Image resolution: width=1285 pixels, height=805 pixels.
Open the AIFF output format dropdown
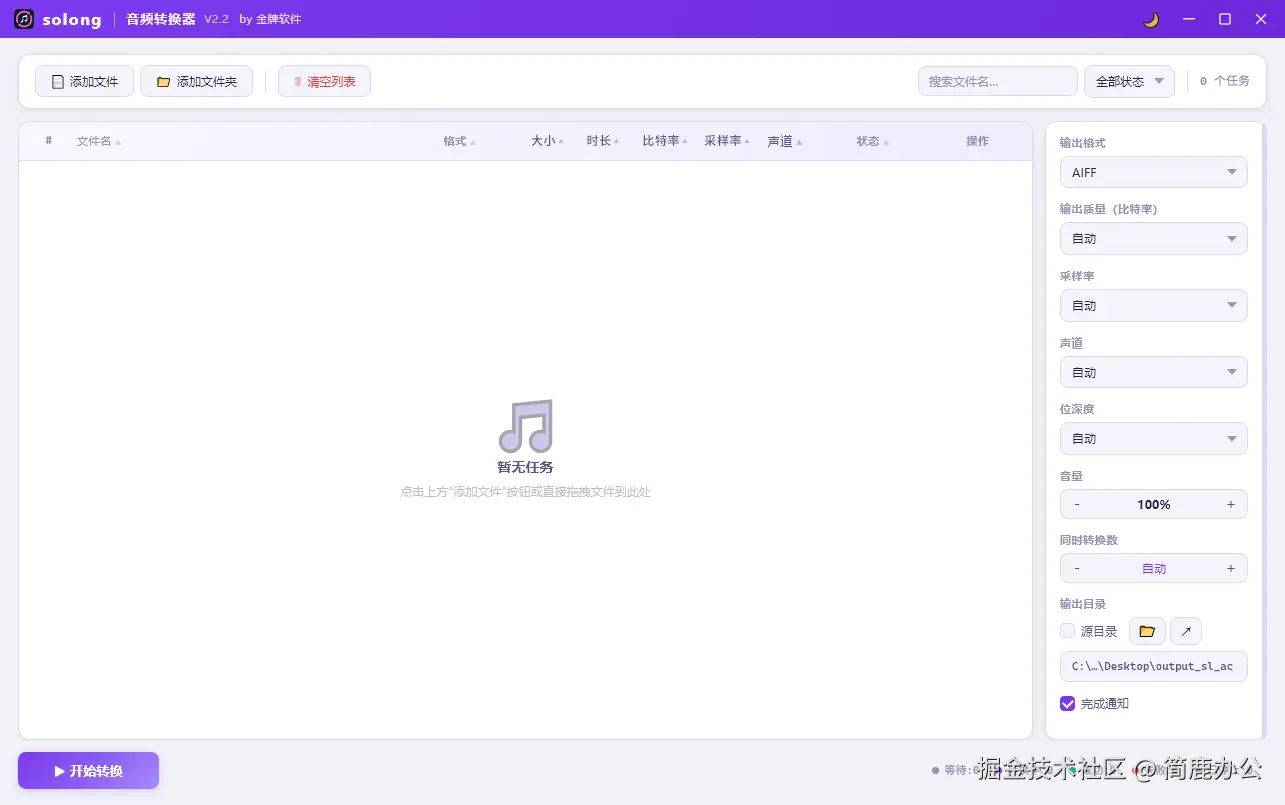click(1152, 172)
